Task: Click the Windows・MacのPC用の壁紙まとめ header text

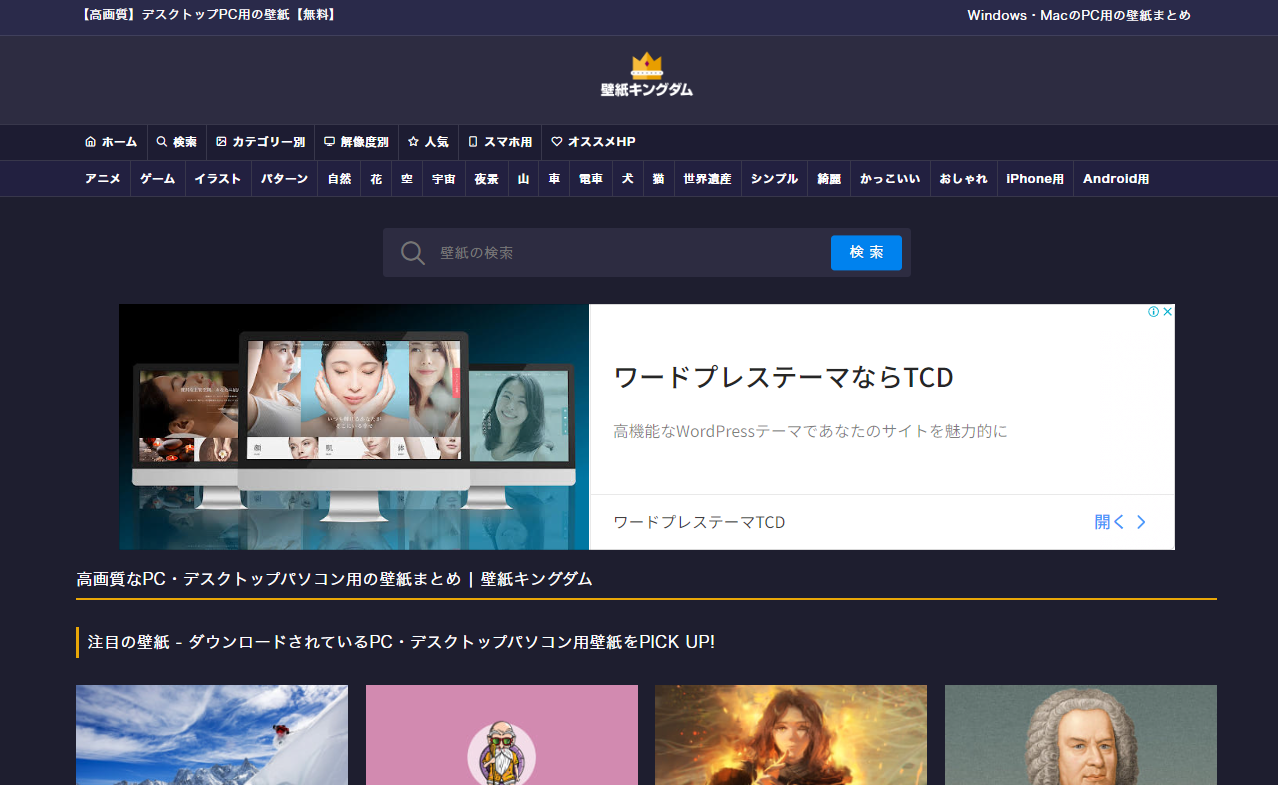Action: tap(1079, 15)
